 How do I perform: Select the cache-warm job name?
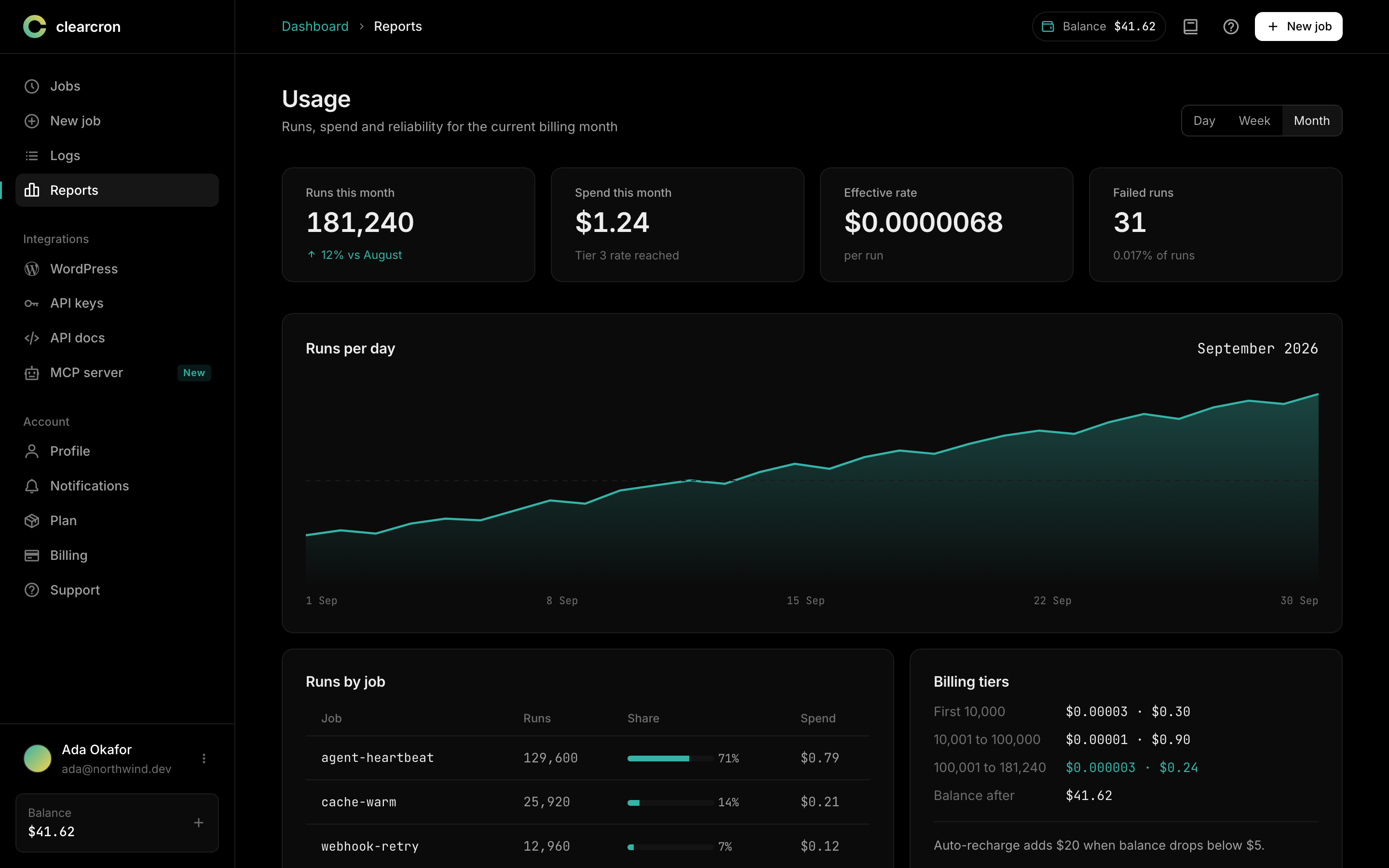(x=359, y=802)
